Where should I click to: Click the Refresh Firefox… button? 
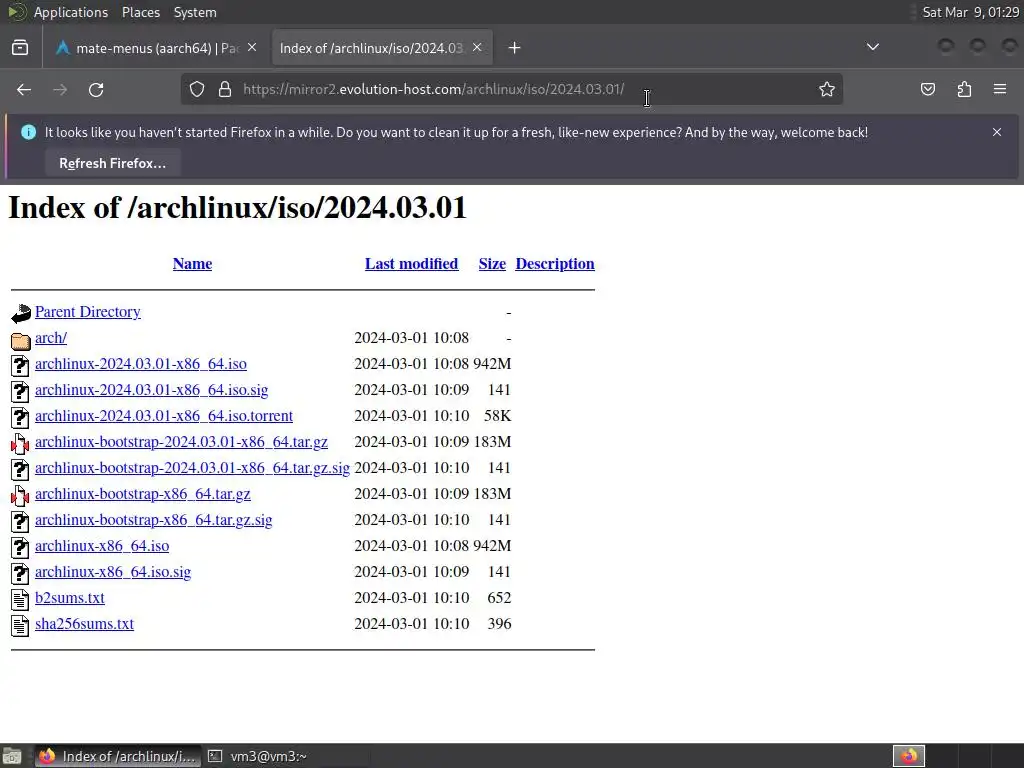tap(112, 163)
